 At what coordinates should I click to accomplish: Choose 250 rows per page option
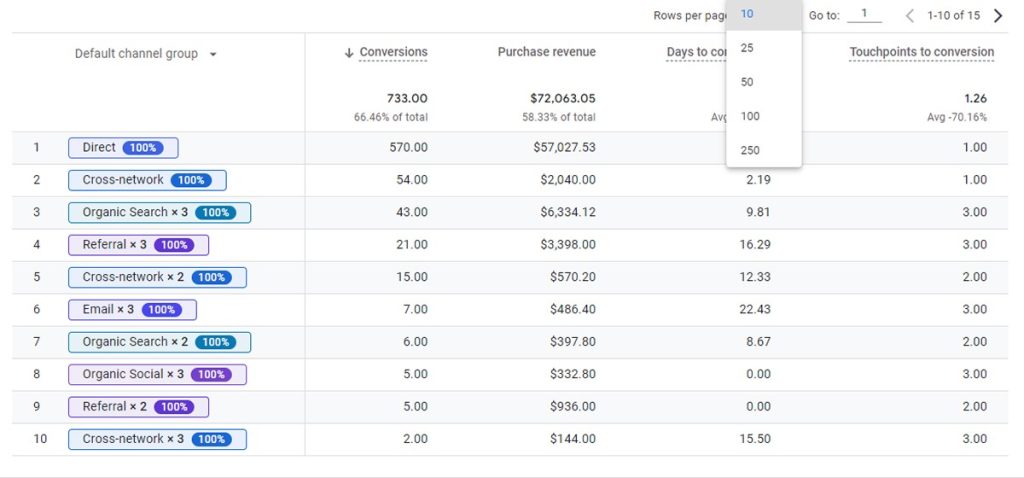pos(750,150)
